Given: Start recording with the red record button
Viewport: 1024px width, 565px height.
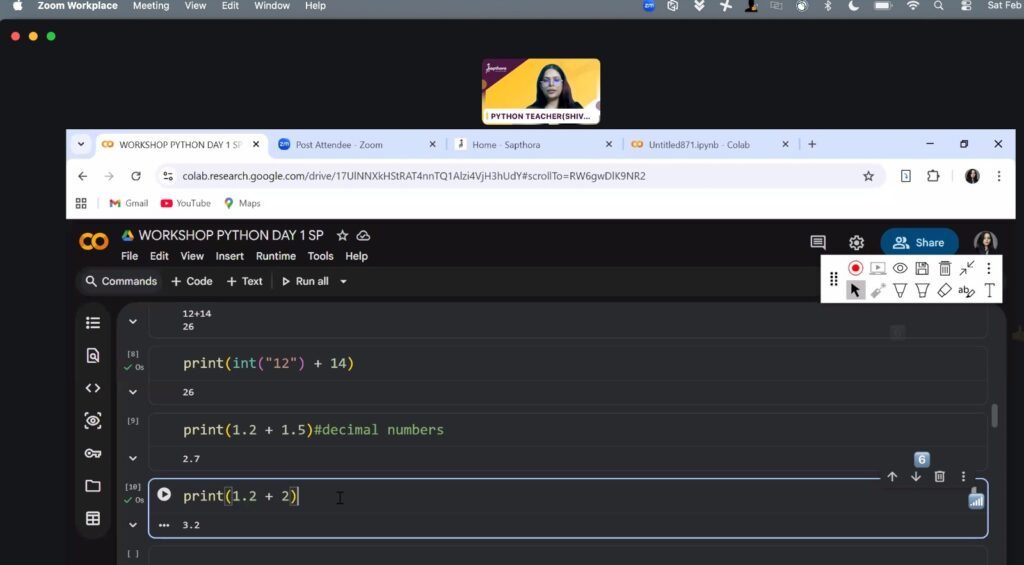Looking at the screenshot, I should click(855, 268).
